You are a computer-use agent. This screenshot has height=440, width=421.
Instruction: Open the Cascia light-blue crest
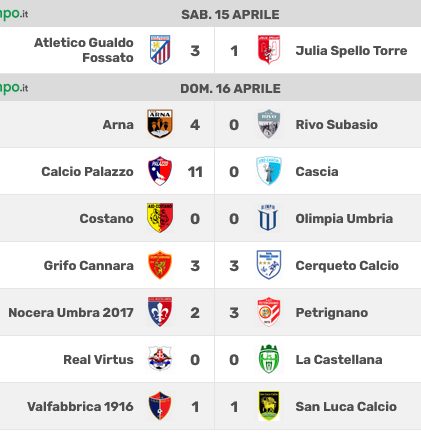269,171
